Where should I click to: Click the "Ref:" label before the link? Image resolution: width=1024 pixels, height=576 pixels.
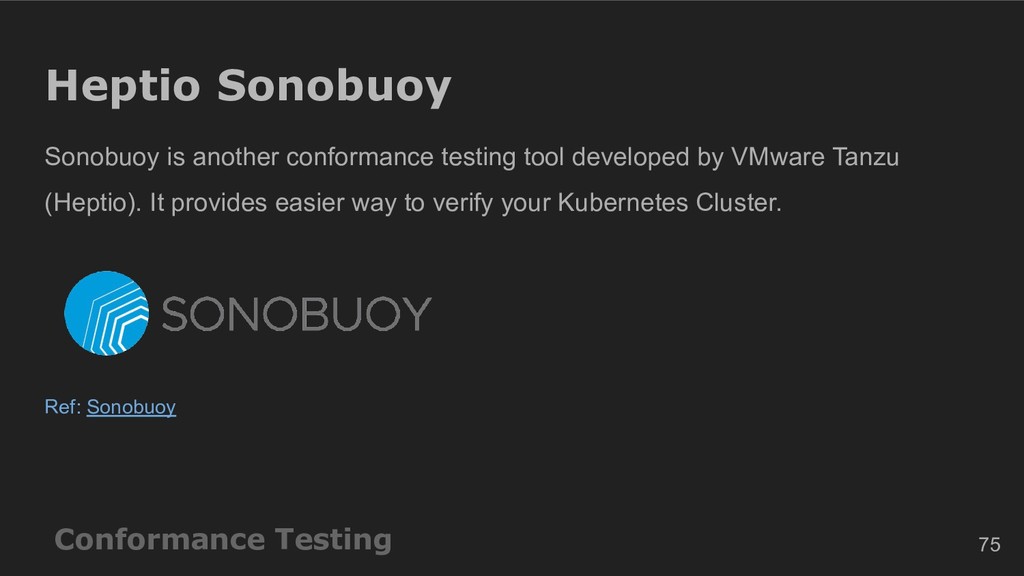pos(63,407)
